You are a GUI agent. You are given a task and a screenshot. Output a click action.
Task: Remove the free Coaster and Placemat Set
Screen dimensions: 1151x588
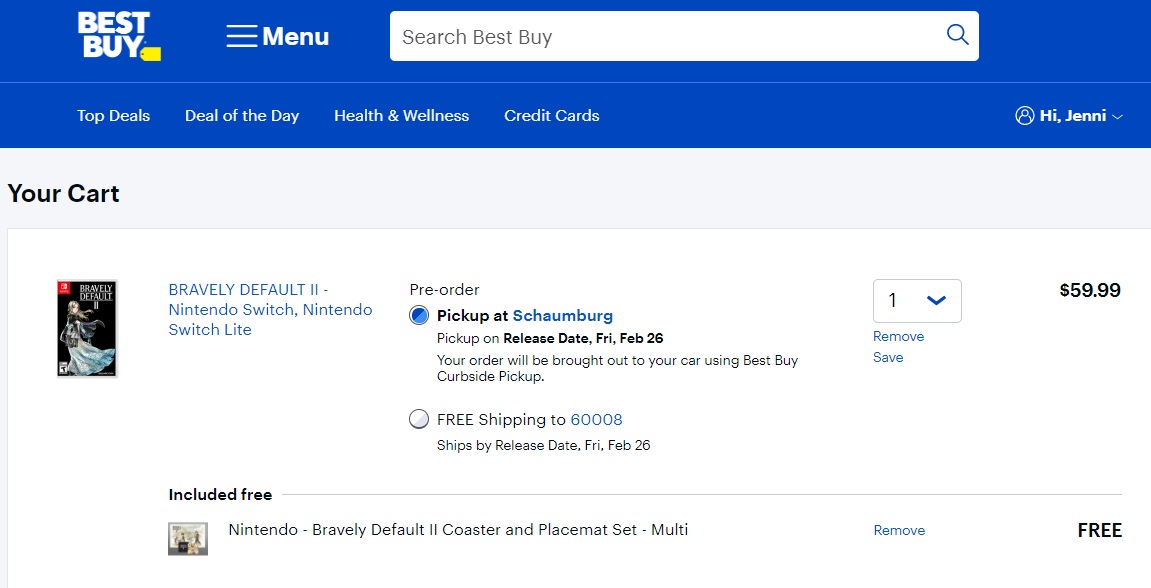(899, 530)
